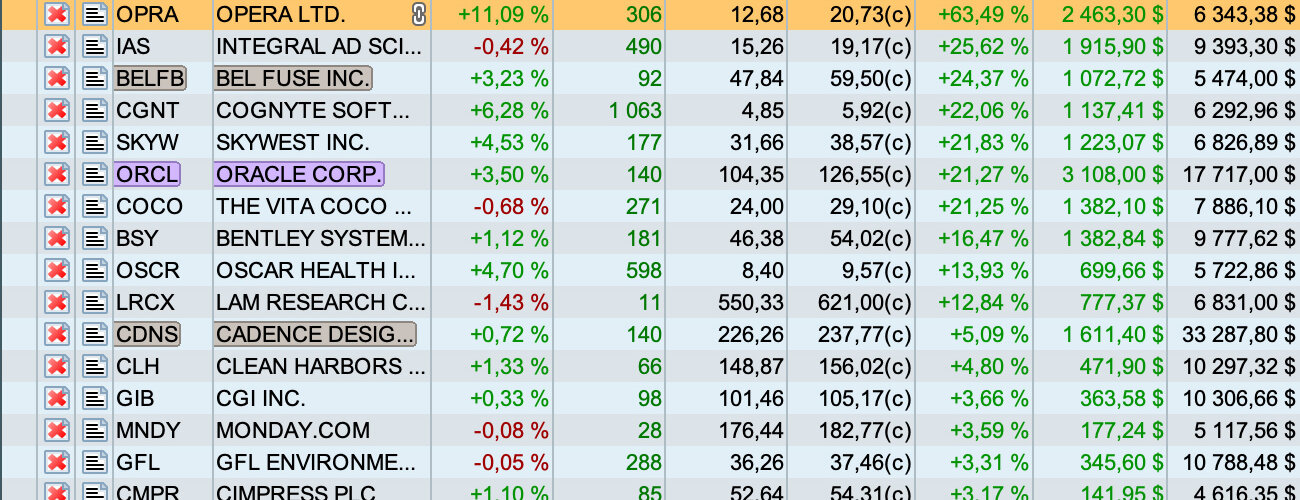Open the ORCL document icon

[x=95, y=175]
